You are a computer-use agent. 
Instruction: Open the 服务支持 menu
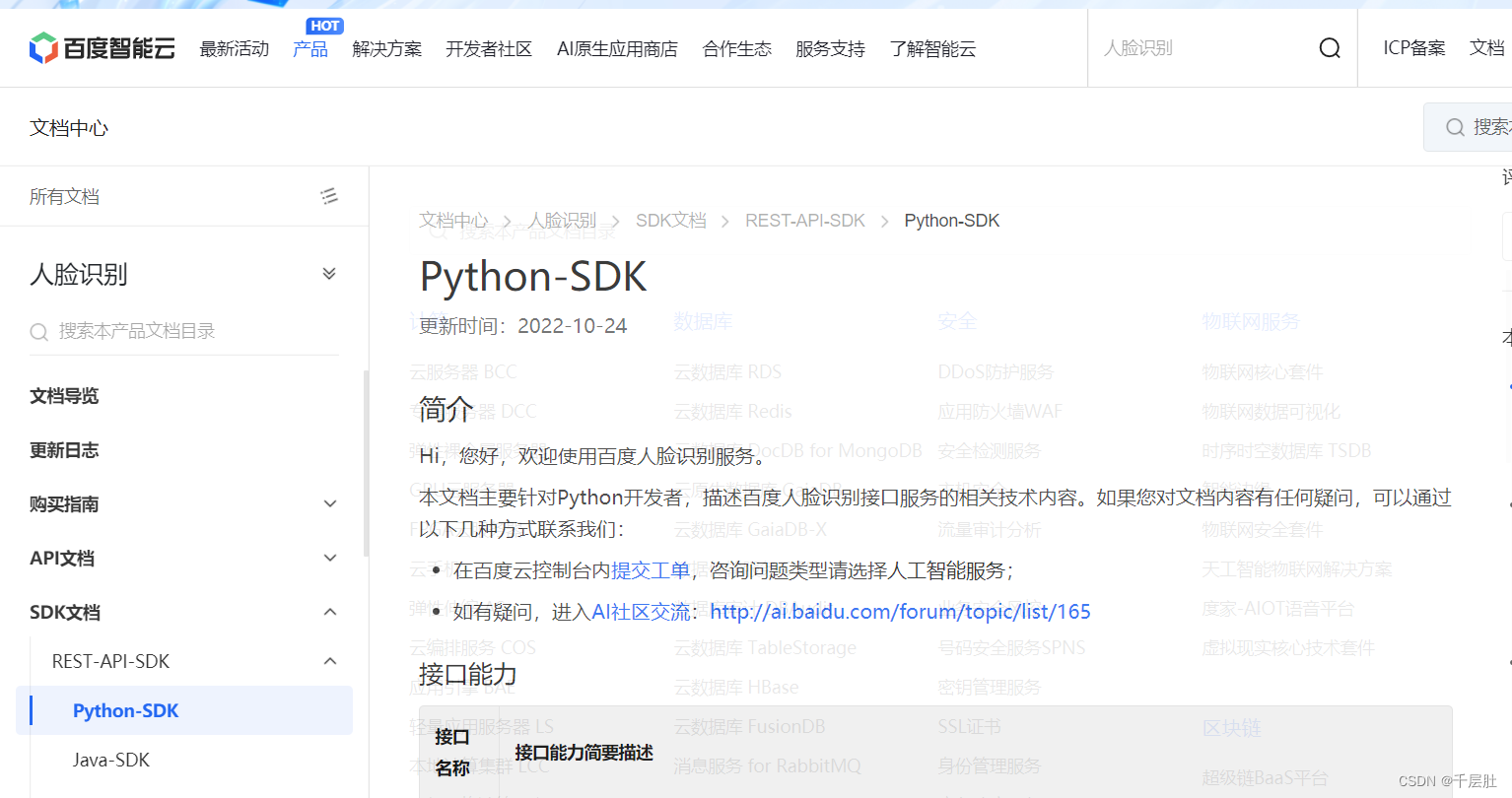tap(830, 49)
